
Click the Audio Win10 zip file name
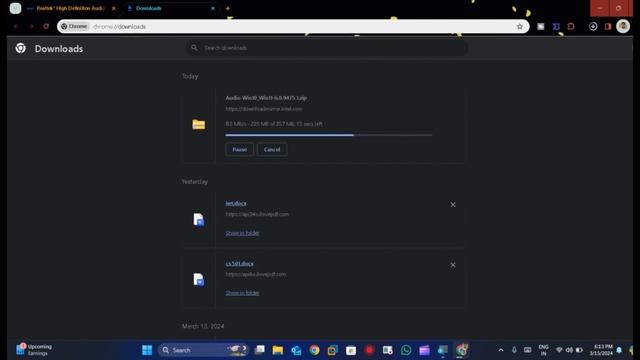pos(266,98)
